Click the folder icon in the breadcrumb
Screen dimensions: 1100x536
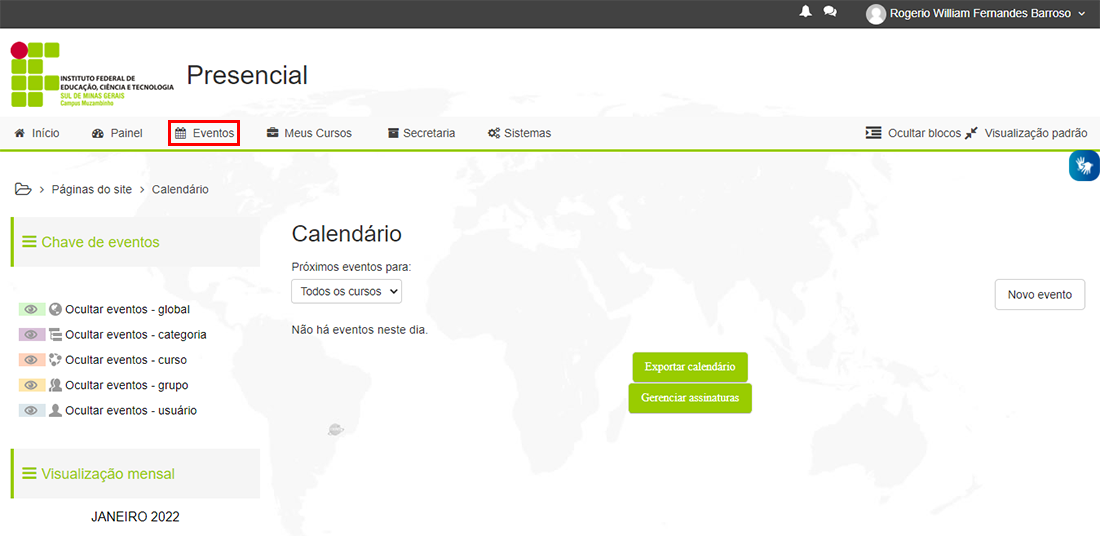coord(23,189)
